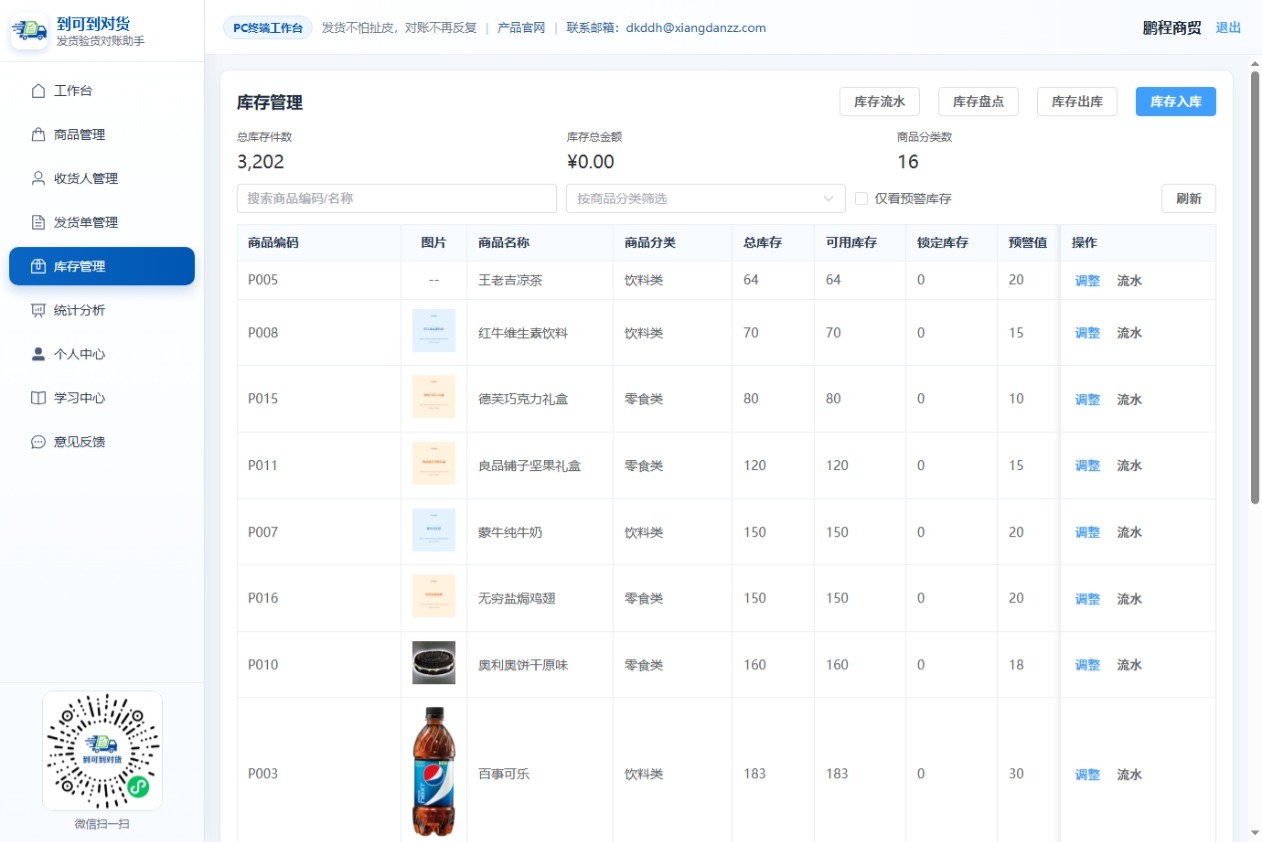
Task: Click 退出 to log out
Action: pyautogui.click(x=1228, y=28)
